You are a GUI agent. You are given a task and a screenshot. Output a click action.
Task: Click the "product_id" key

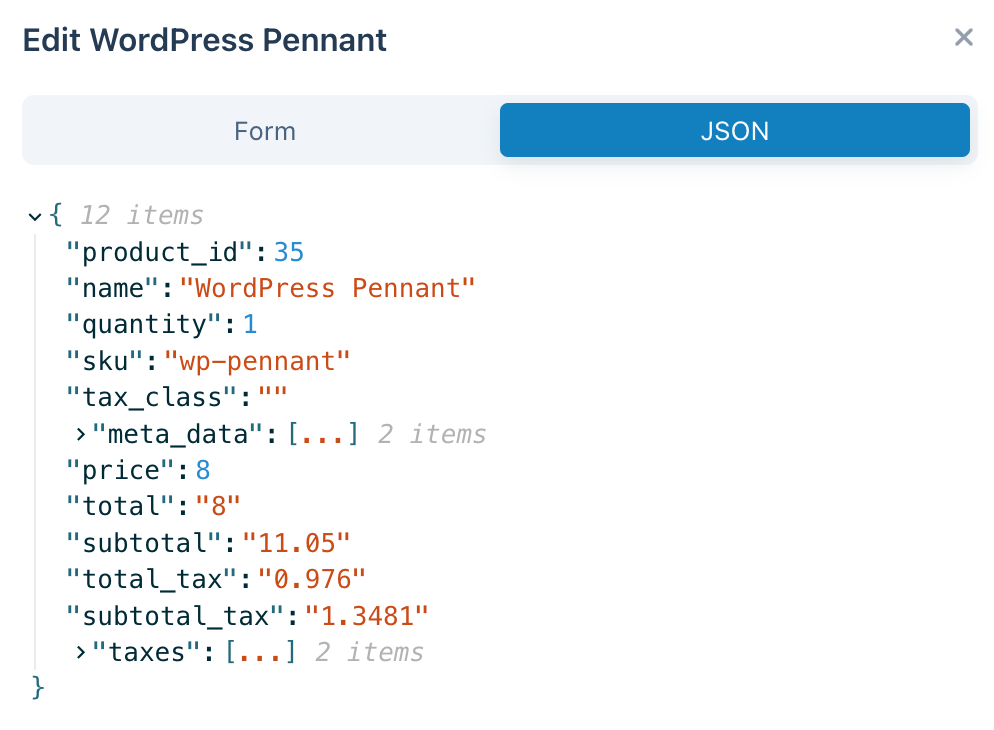pos(160,252)
